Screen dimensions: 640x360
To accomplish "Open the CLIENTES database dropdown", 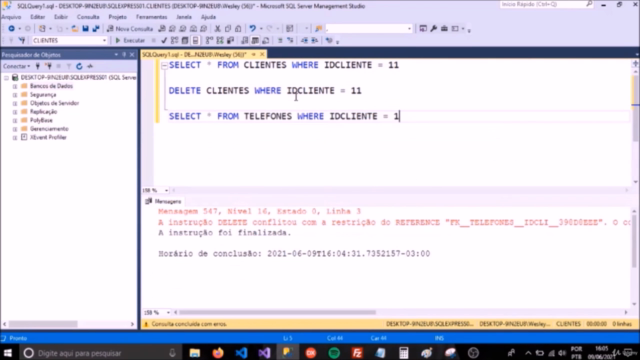I will pyautogui.click(x=104, y=40).
